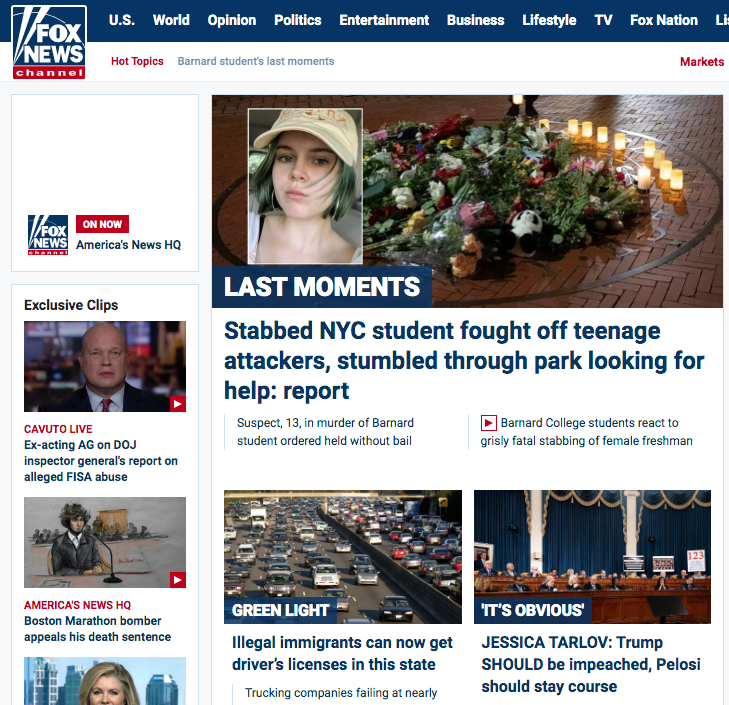This screenshot has height=705, width=729.
Task: Open the Lifestyle menu item
Action: click(x=549, y=20)
